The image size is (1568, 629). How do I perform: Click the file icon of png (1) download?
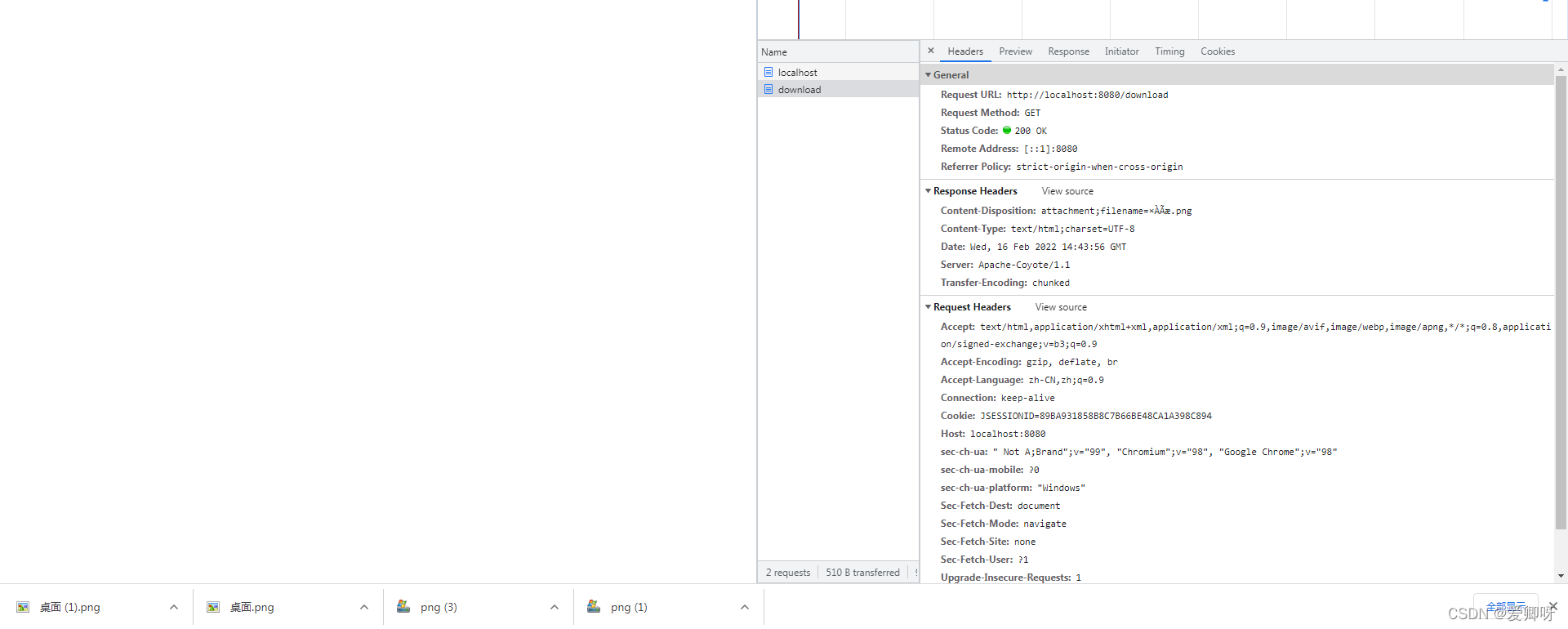coord(594,606)
